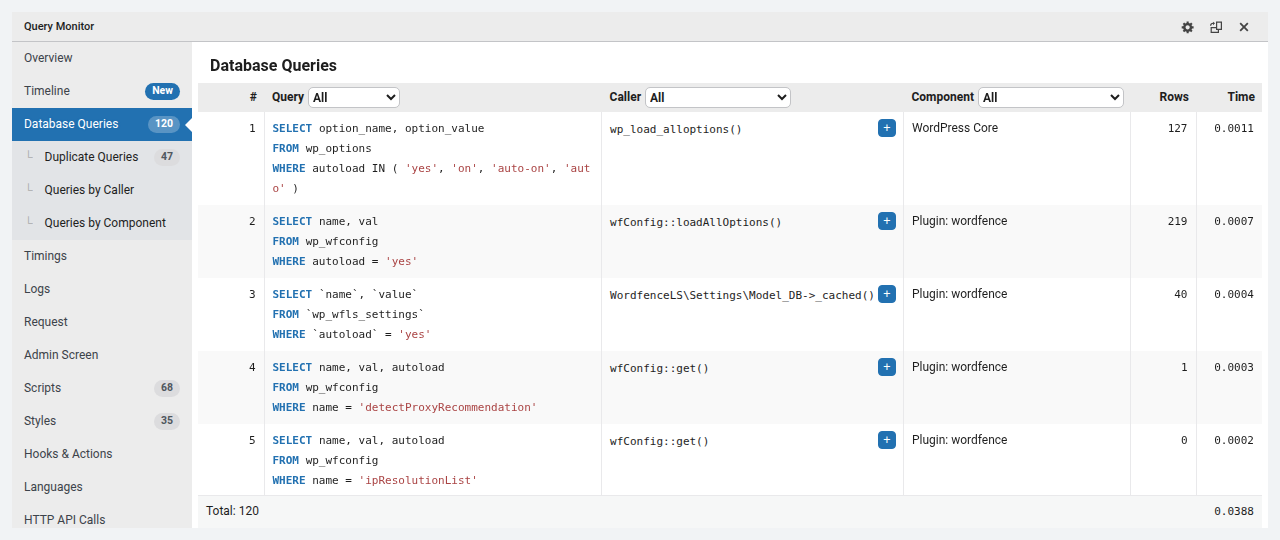Open Query Monitor settings gear icon
Screen dimensions: 1280x540
[1187, 27]
